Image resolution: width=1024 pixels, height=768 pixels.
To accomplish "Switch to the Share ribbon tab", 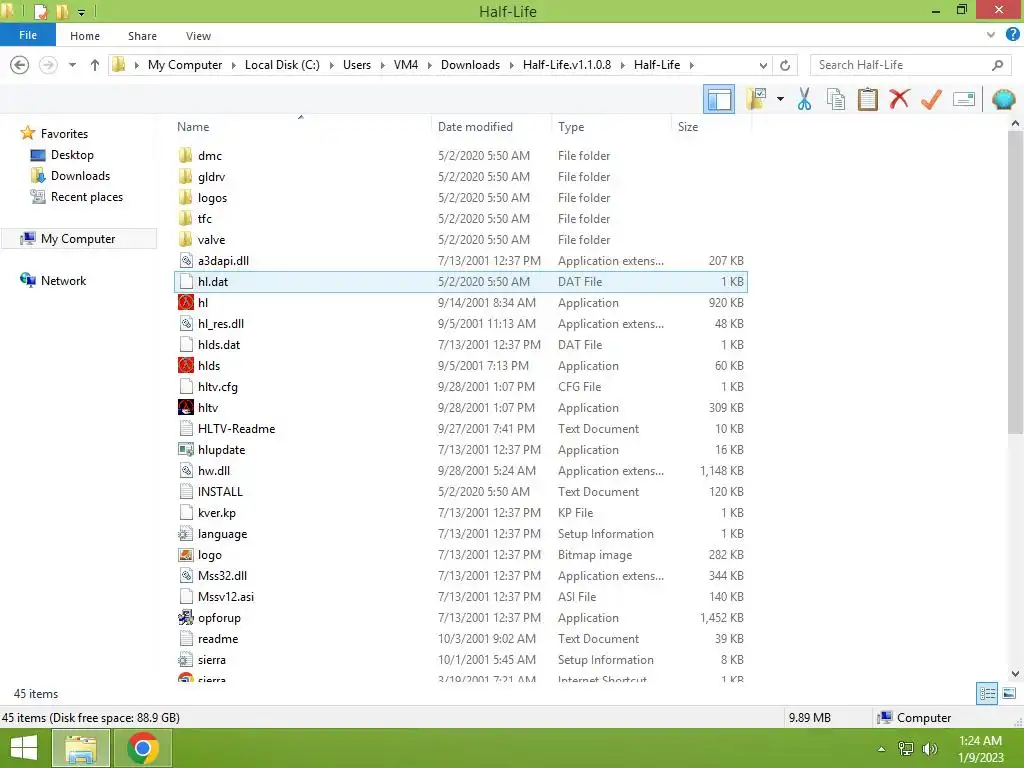I will pyautogui.click(x=142, y=36).
